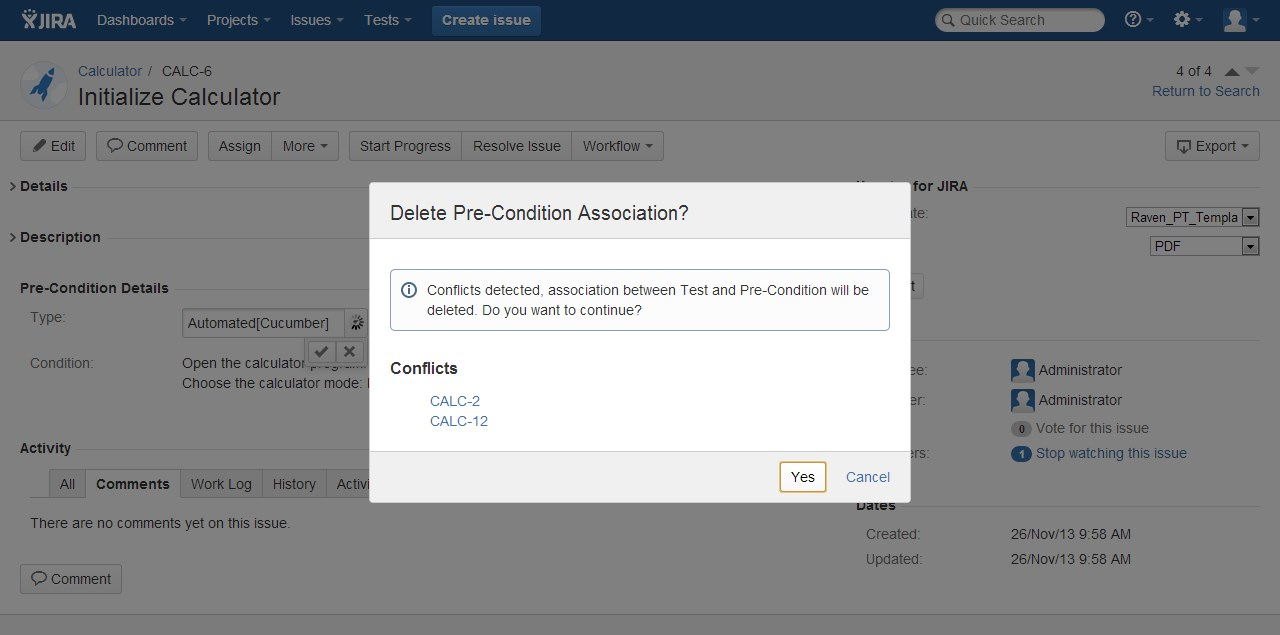Go to previous issue with up arrow

click(1232, 71)
